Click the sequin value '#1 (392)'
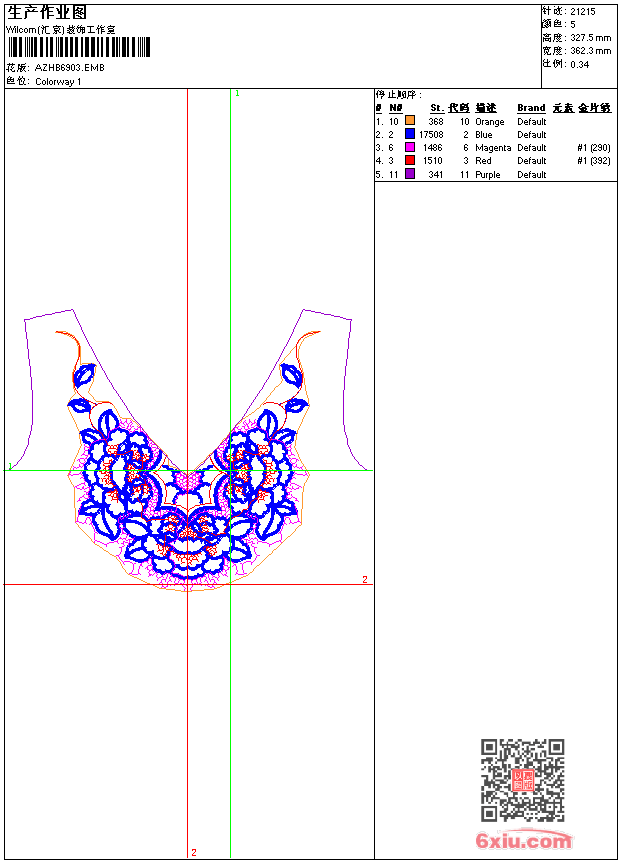620x860 pixels. 594,161
